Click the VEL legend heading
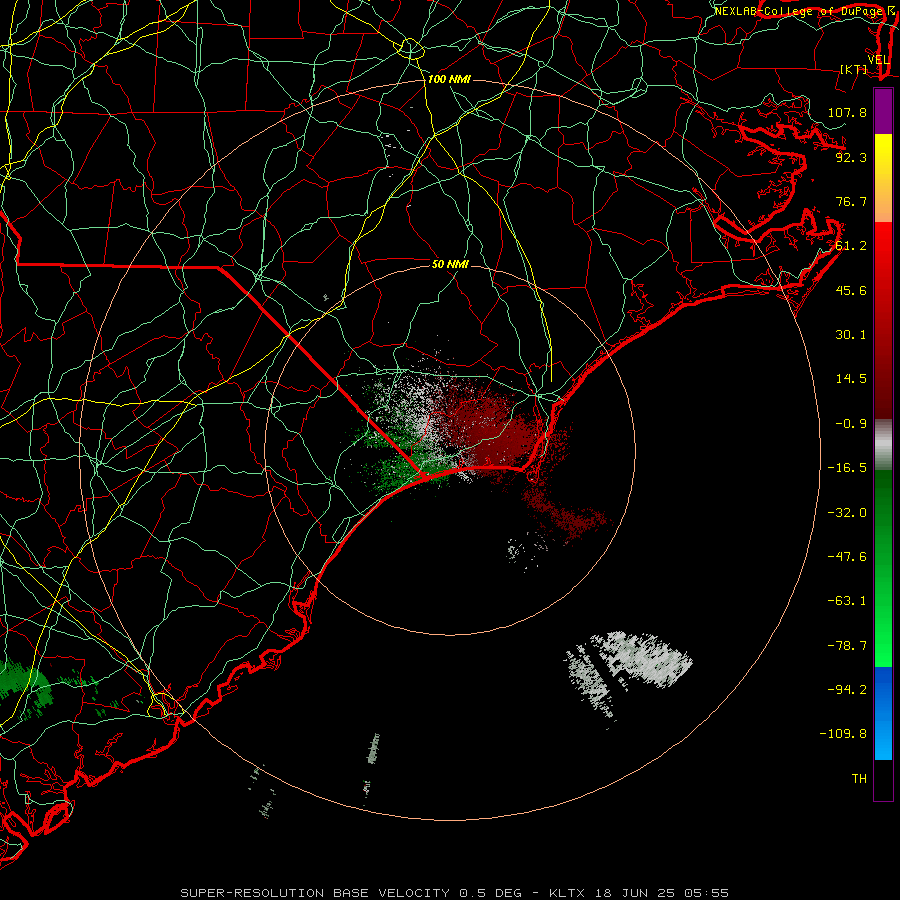Screen dimensions: 900x900 tap(878, 60)
